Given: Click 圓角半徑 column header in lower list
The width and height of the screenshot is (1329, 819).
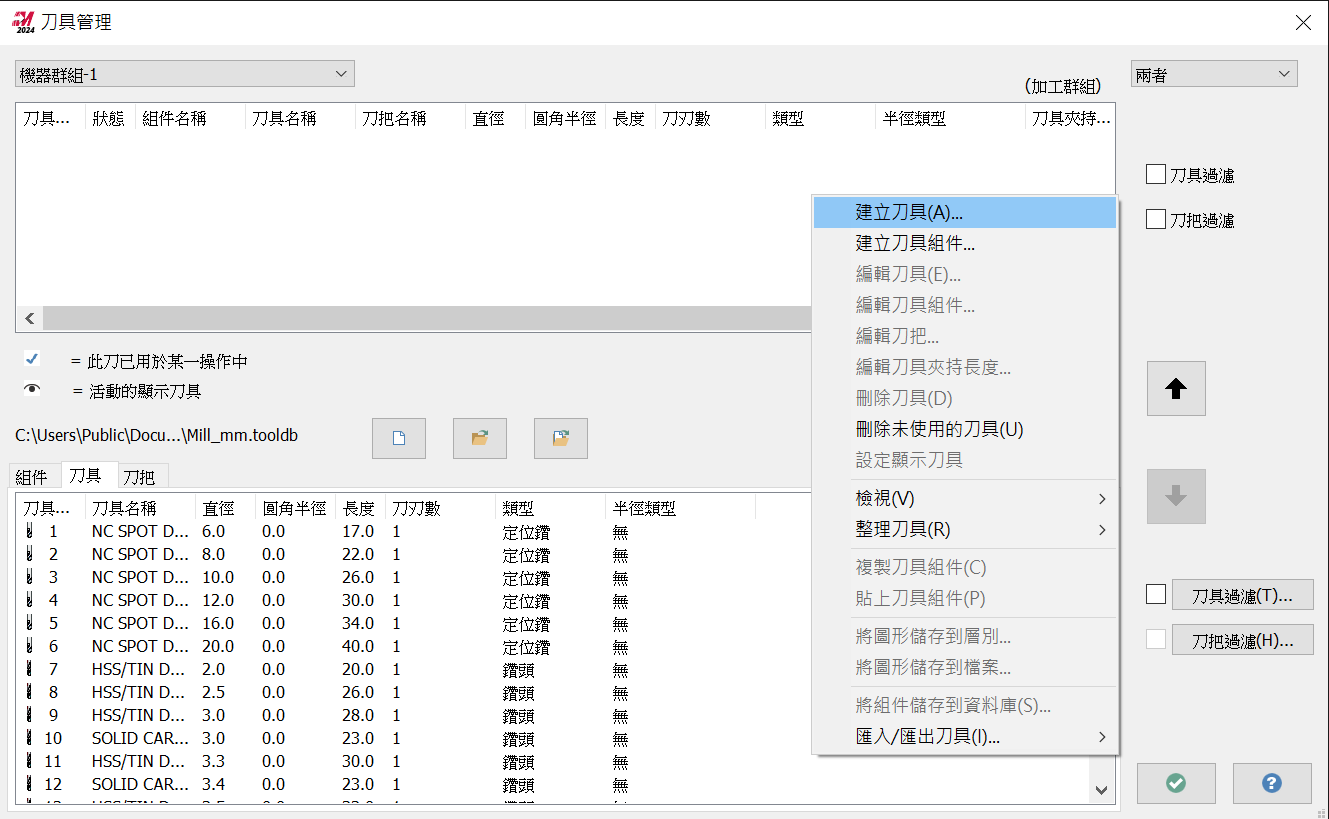Looking at the screenshot, I should pos(295,508).
